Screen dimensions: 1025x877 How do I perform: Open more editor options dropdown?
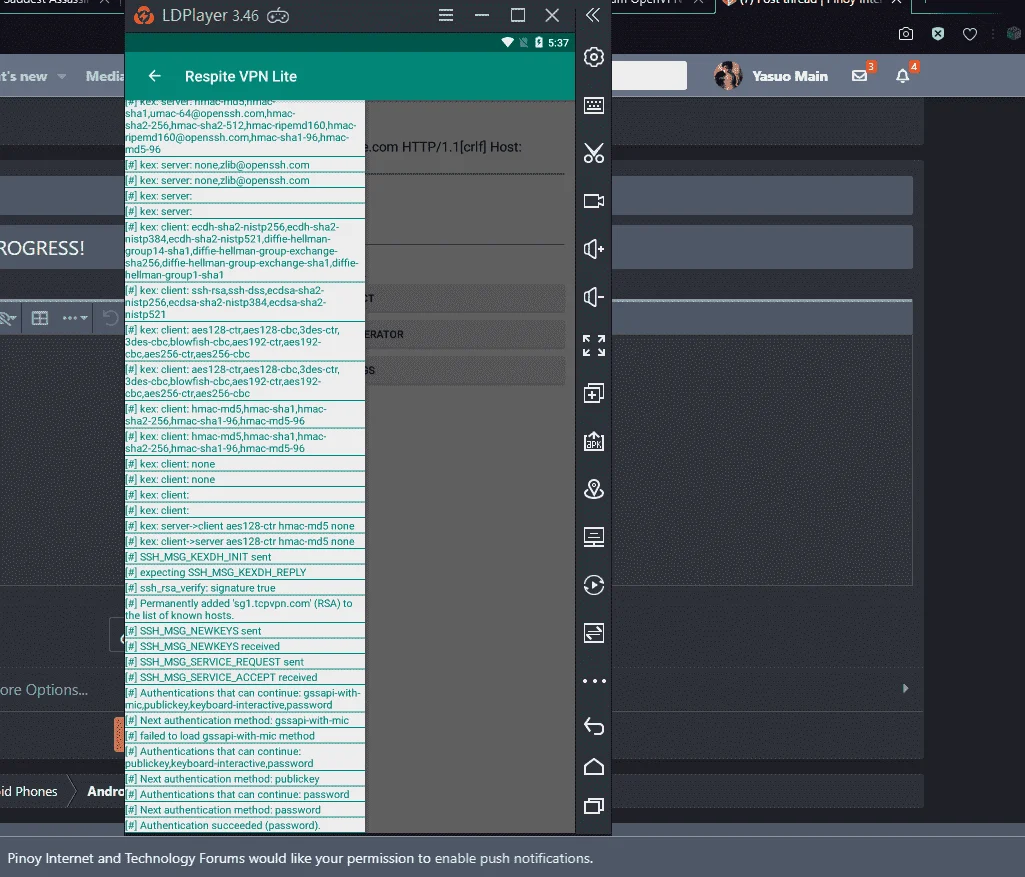pyautogui.click(x=75, y=318)
